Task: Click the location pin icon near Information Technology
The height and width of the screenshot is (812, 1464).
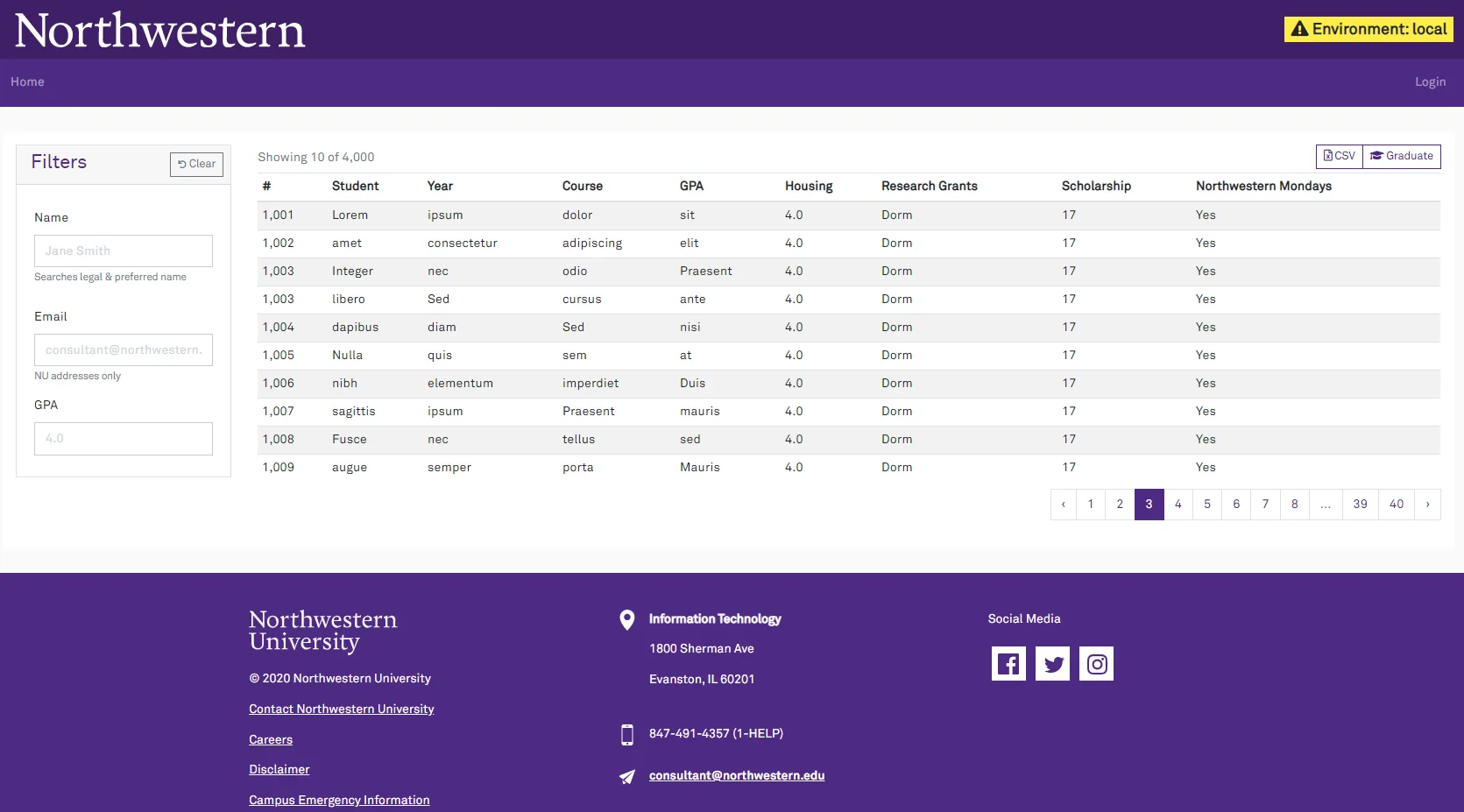Action: (x=626, y=619)
